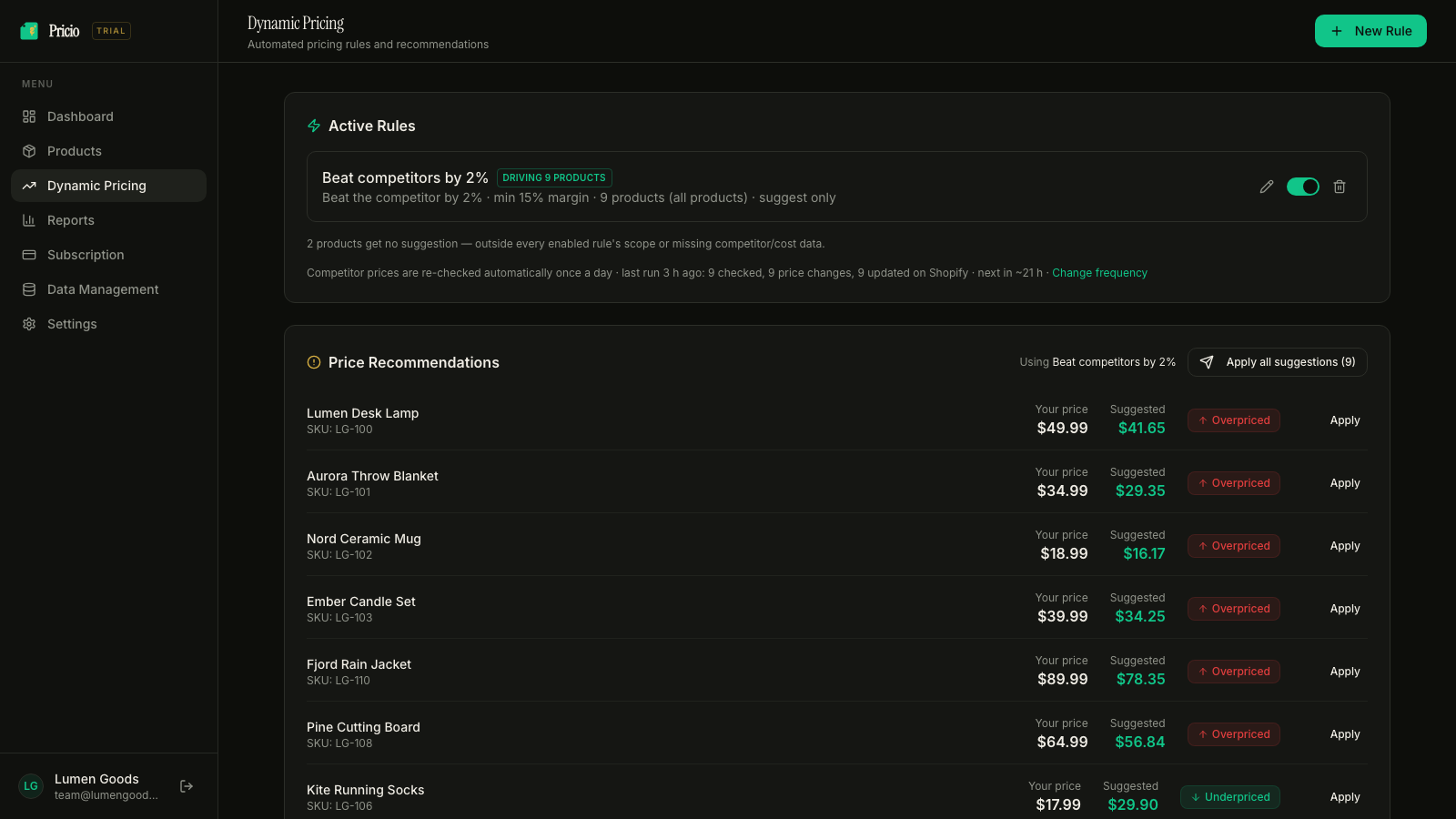Click the Lumen Desk Lamp product name
This screenshot has height=819, width=1456.
coord(363,413)
